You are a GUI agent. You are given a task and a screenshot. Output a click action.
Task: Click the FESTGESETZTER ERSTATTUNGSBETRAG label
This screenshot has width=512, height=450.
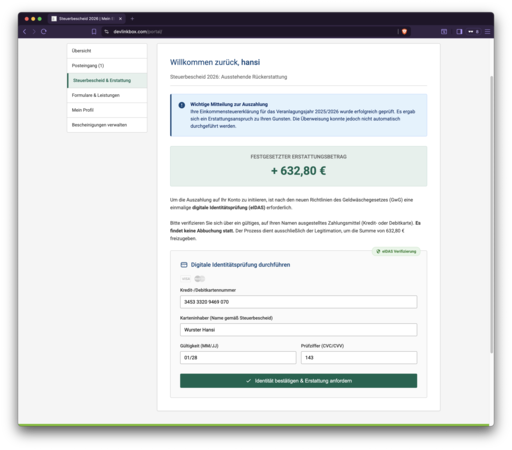pyautogui.click(x=298, y=157)
